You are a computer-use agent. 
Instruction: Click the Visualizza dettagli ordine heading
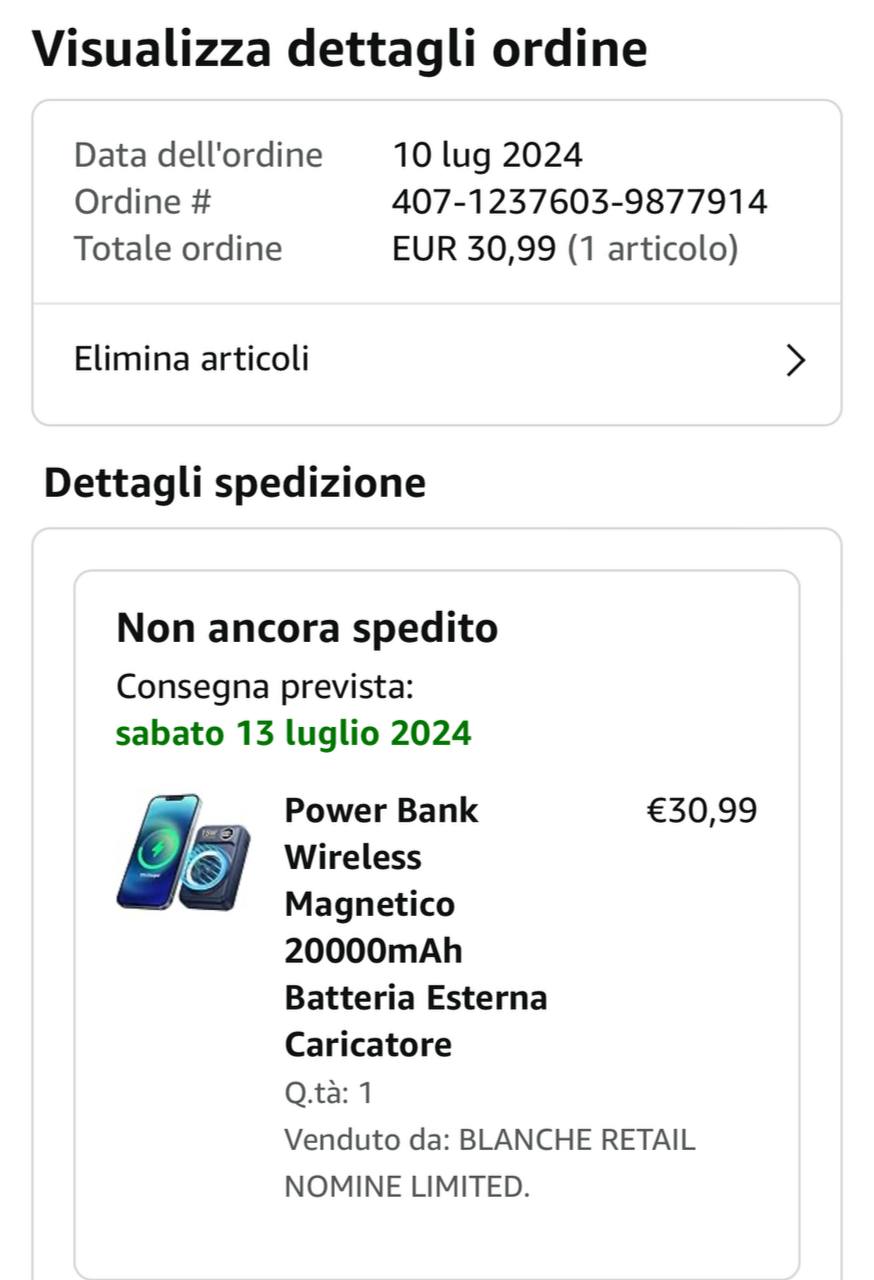coord(340,48)
